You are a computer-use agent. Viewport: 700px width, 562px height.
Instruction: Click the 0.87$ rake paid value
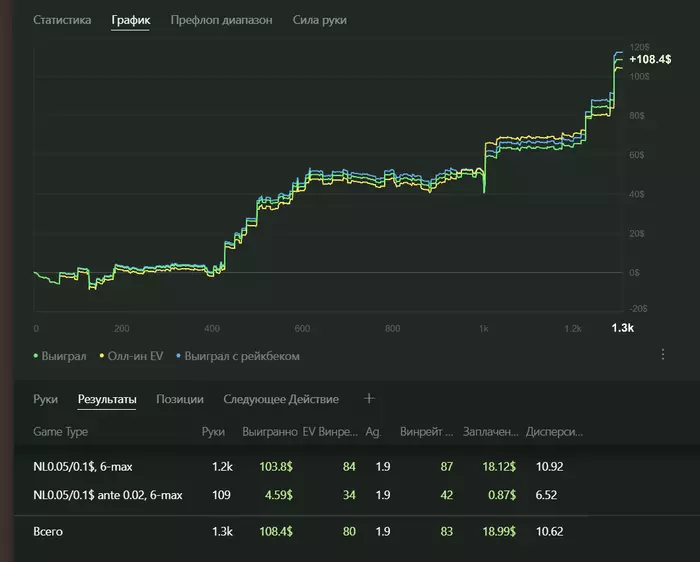click(x=502, y=495)
